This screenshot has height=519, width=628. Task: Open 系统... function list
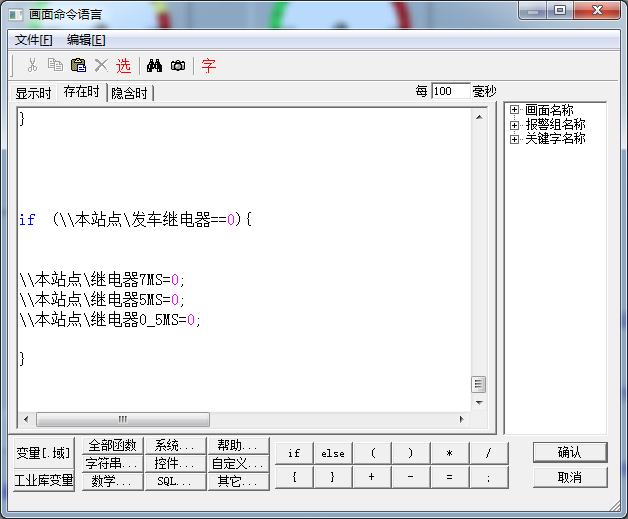tap(175, 445)
